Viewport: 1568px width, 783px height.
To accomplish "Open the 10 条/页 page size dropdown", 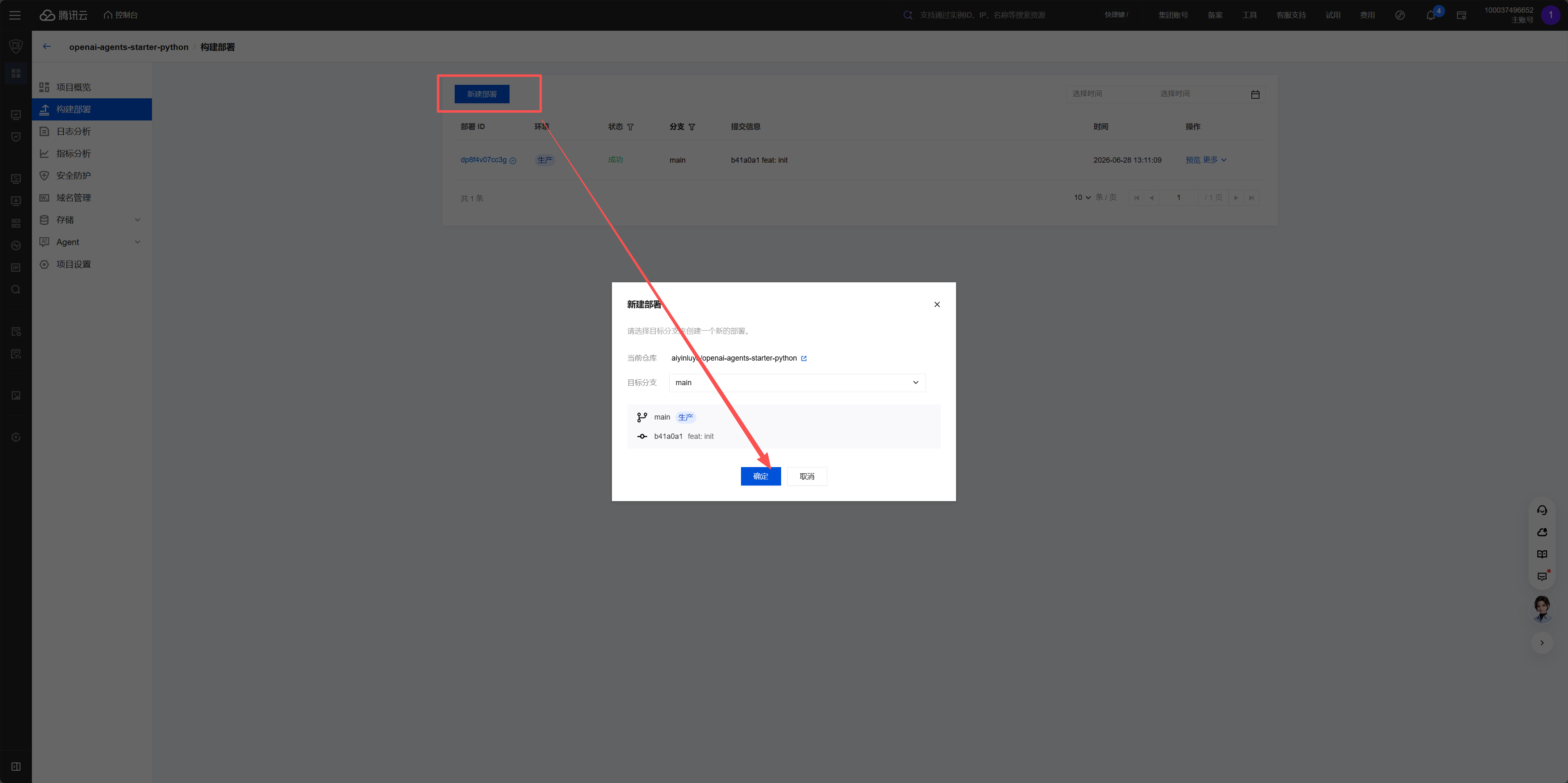I will 1082,198.
